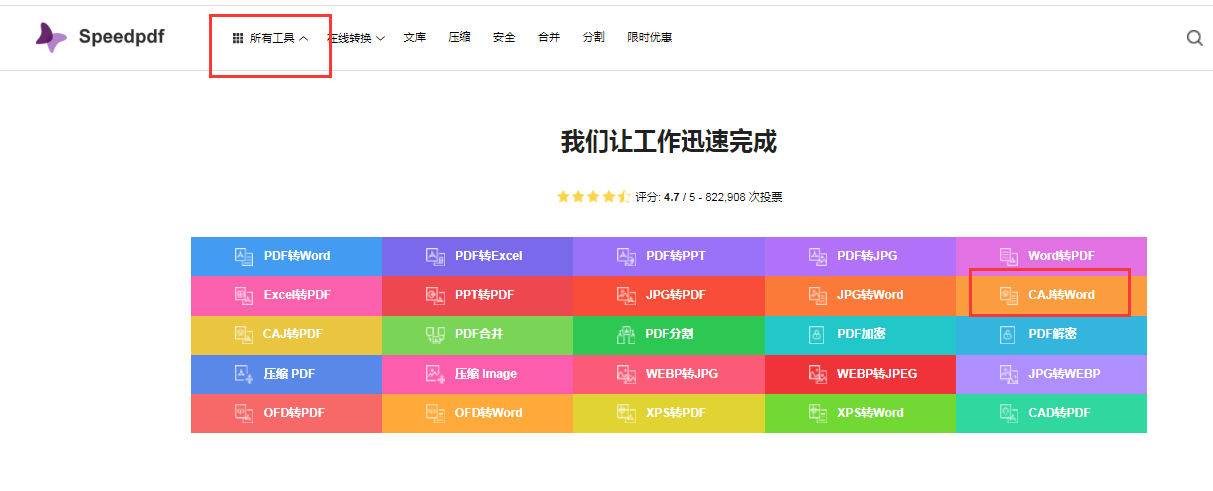Viewport: 1213px width, 491px height.
Task: Click the XPS转PDF tile icon
Action: 627,412
